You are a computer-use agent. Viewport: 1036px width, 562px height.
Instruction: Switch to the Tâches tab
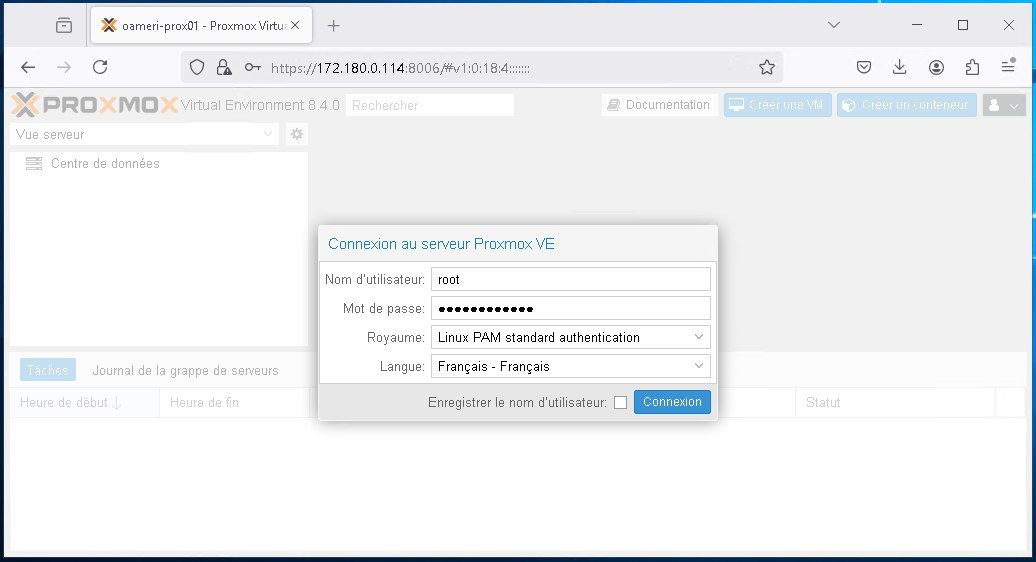point(48,370)
